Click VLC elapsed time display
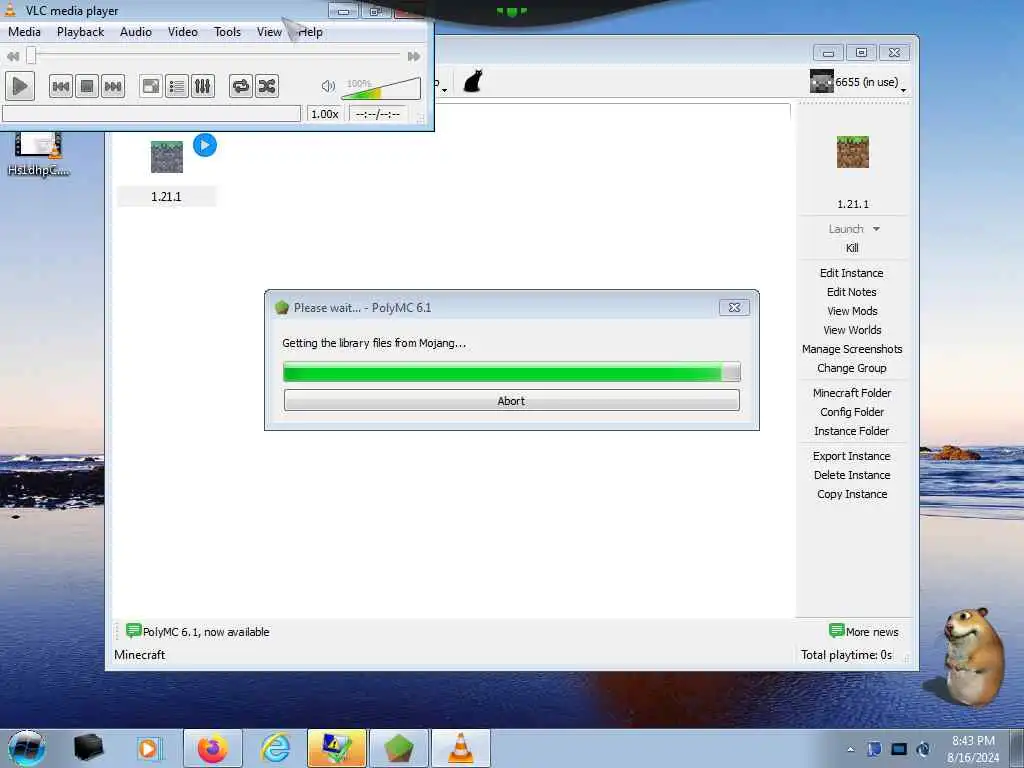 tap(377, 114)
